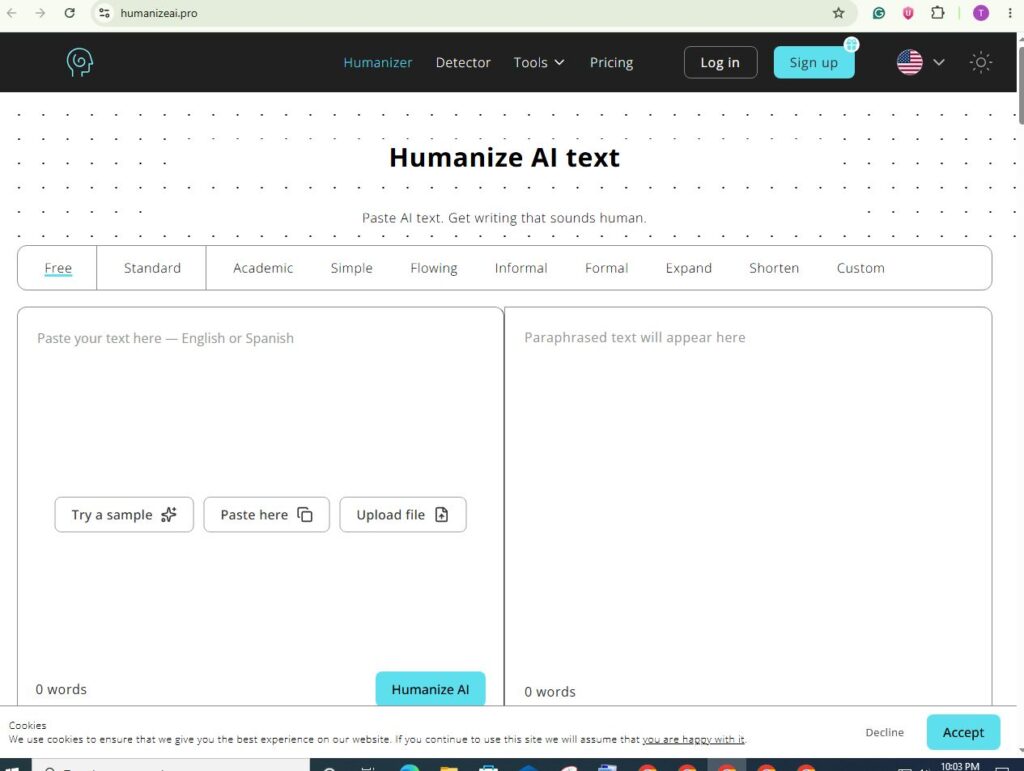The width and height of the screenshot is (1024, 771).
Task: Go to the Detector page
Action: 463,63
